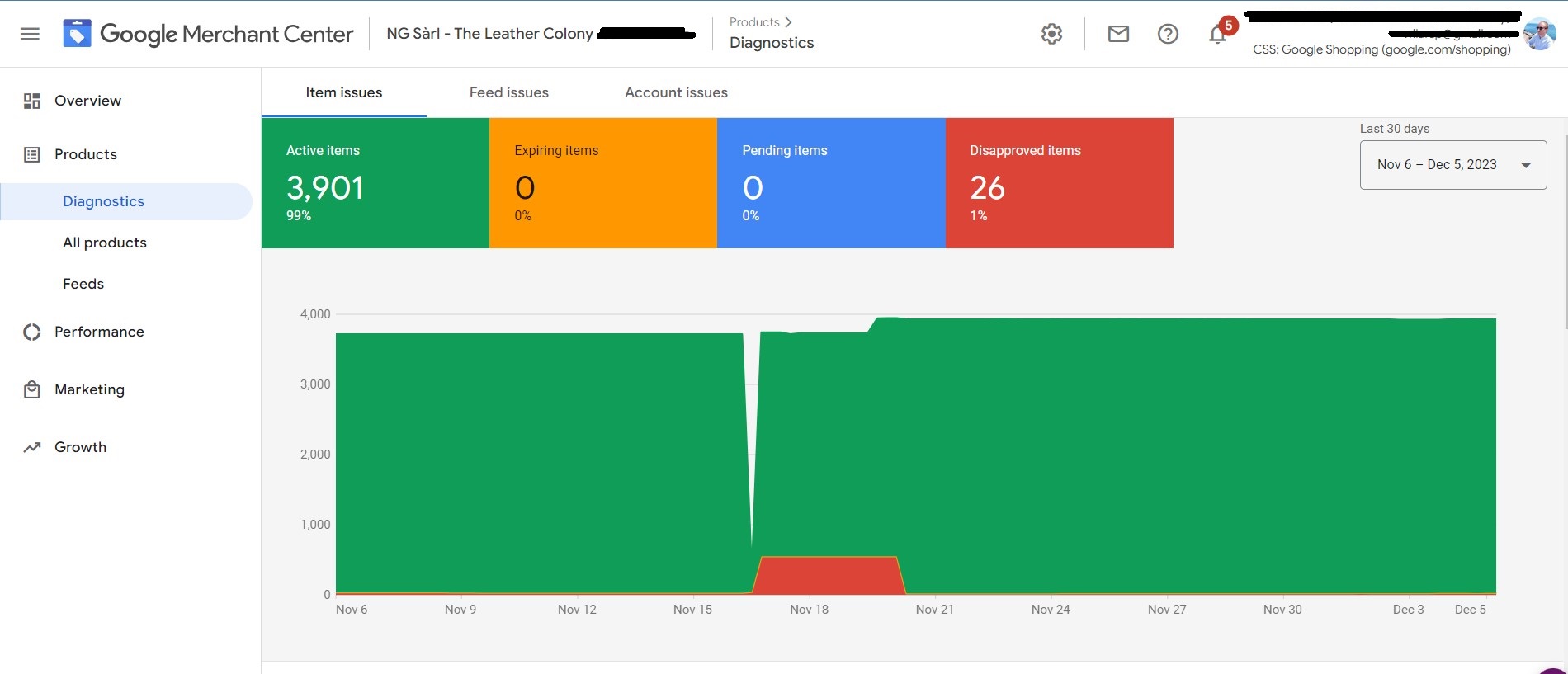Image resolution: width=1568 pixels, height=674 pixels.
Task: Click the Nov 6 x-axis label
Action: pyautogui.click(x=352, y=610)
